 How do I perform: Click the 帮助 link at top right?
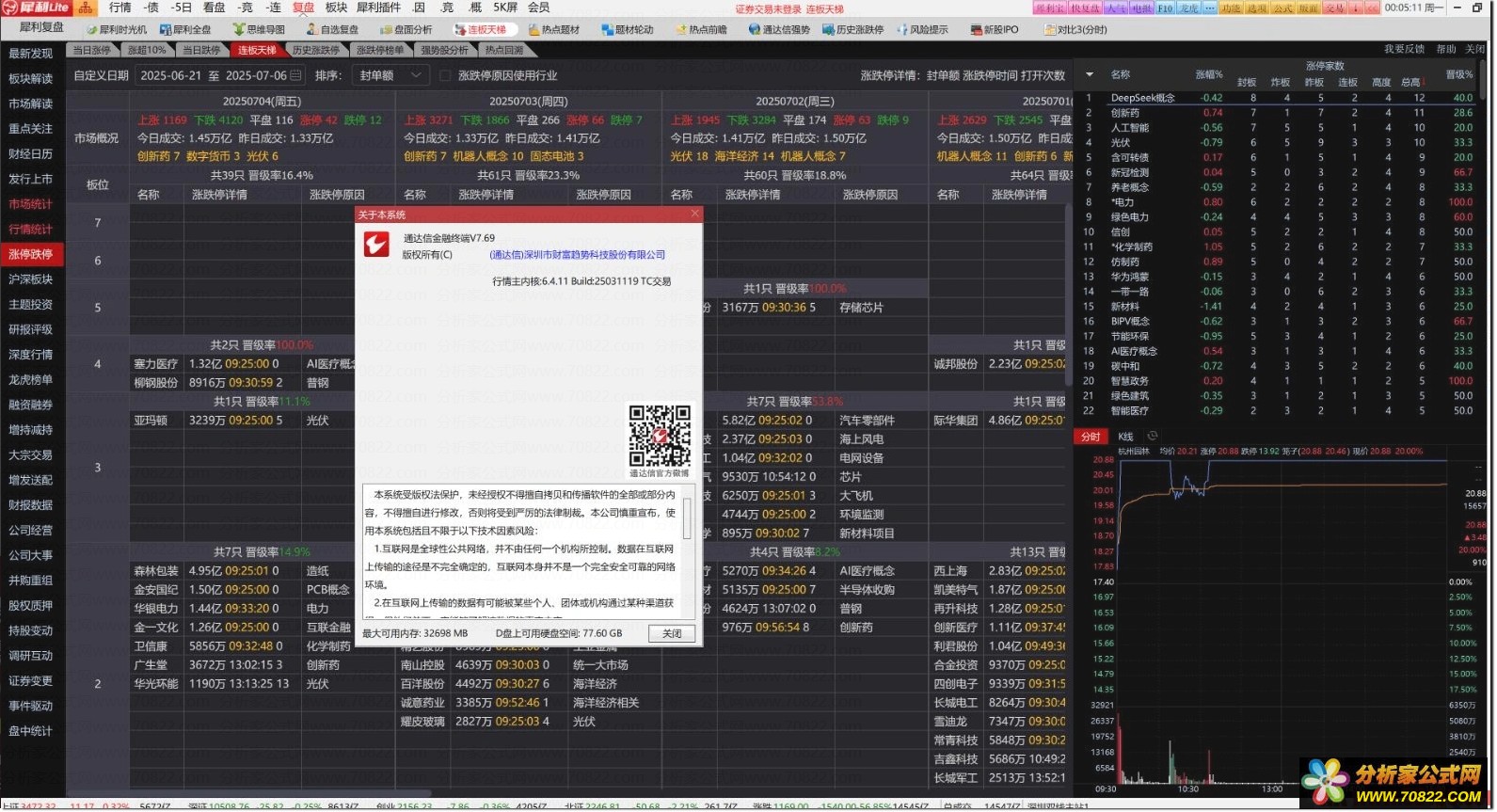point(1446,49)
